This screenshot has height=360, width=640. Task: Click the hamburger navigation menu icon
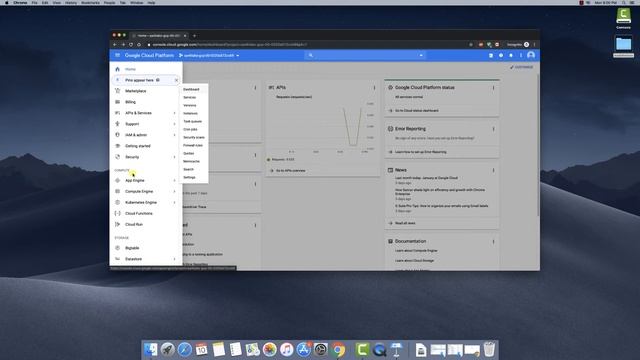[118, 55]
